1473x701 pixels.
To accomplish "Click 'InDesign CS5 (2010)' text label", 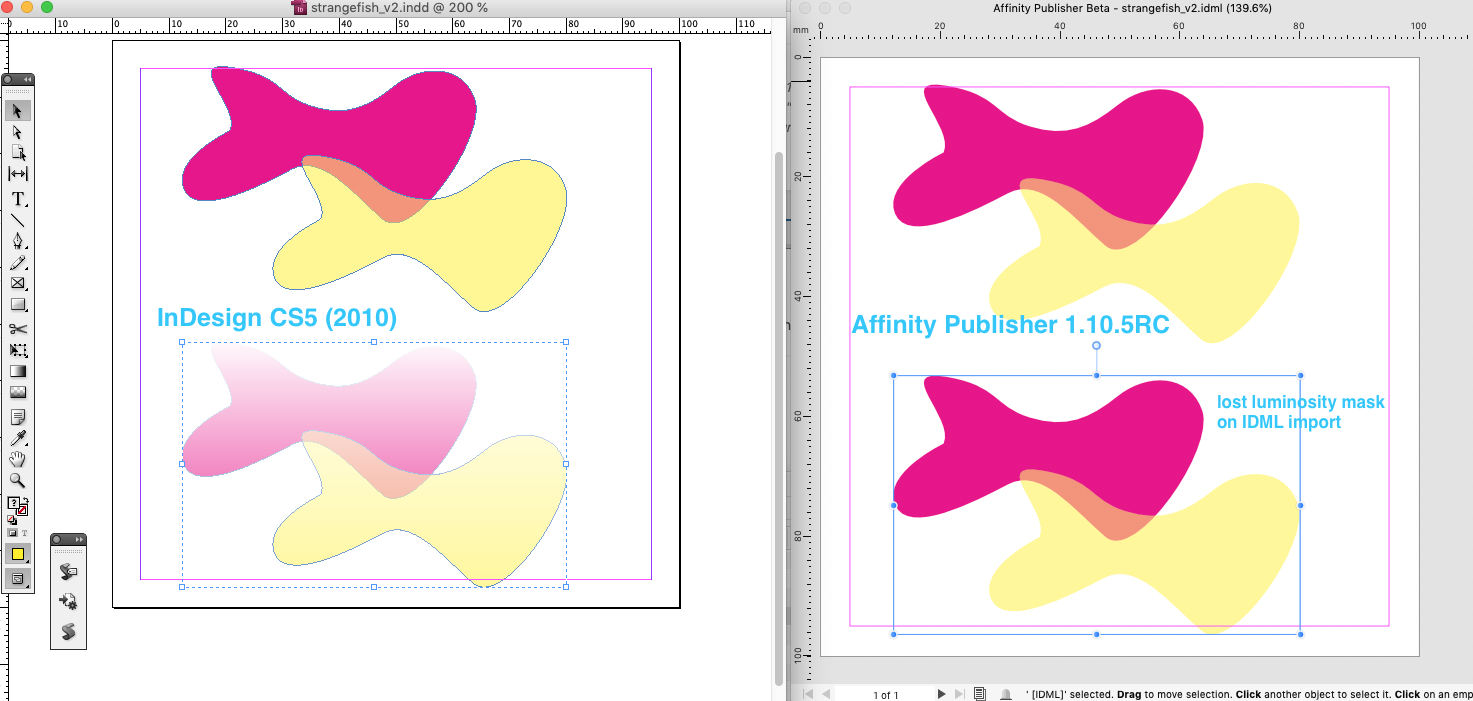I will (x=277, y=319).
